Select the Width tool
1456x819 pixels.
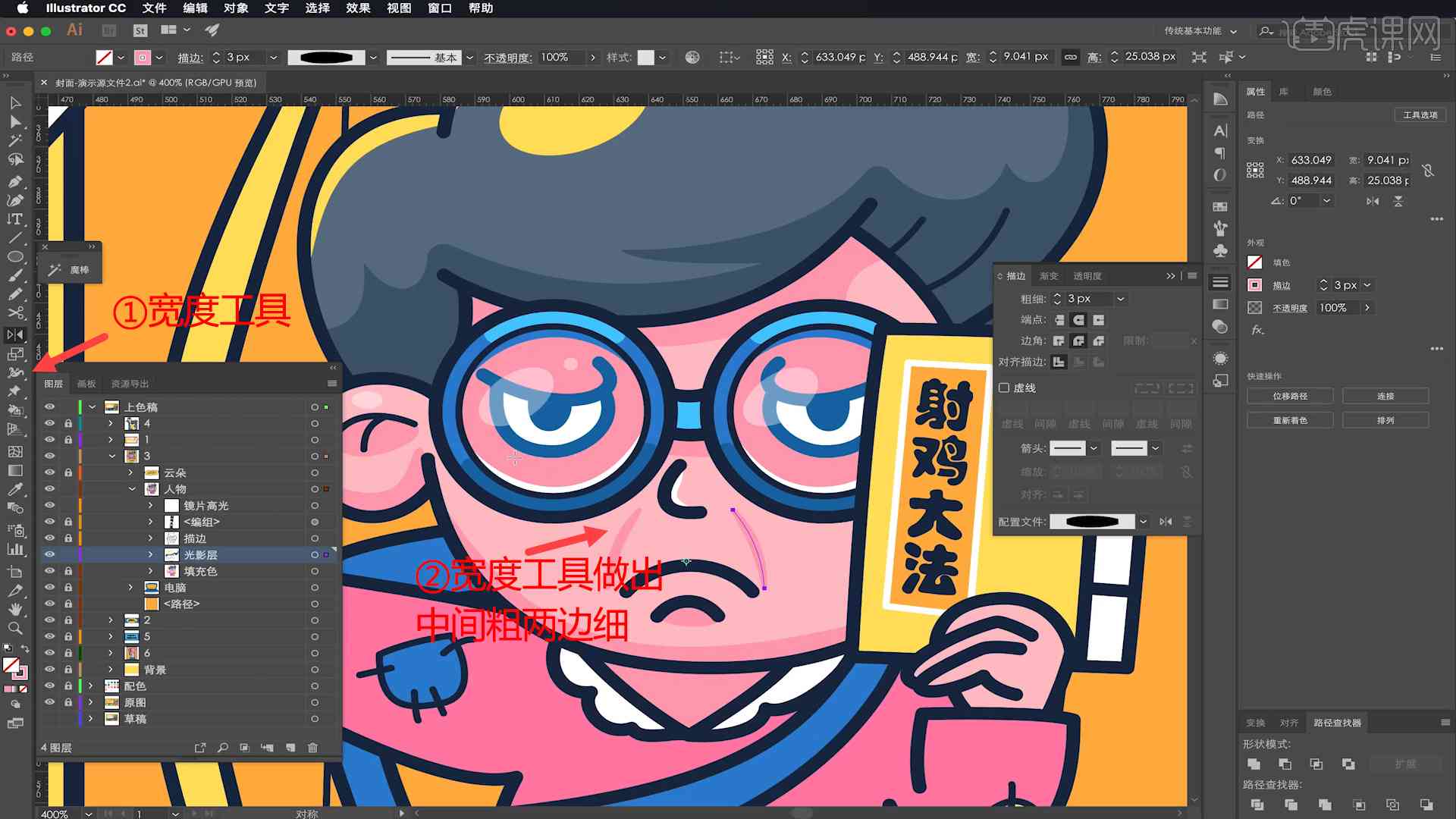click(14, 372)
